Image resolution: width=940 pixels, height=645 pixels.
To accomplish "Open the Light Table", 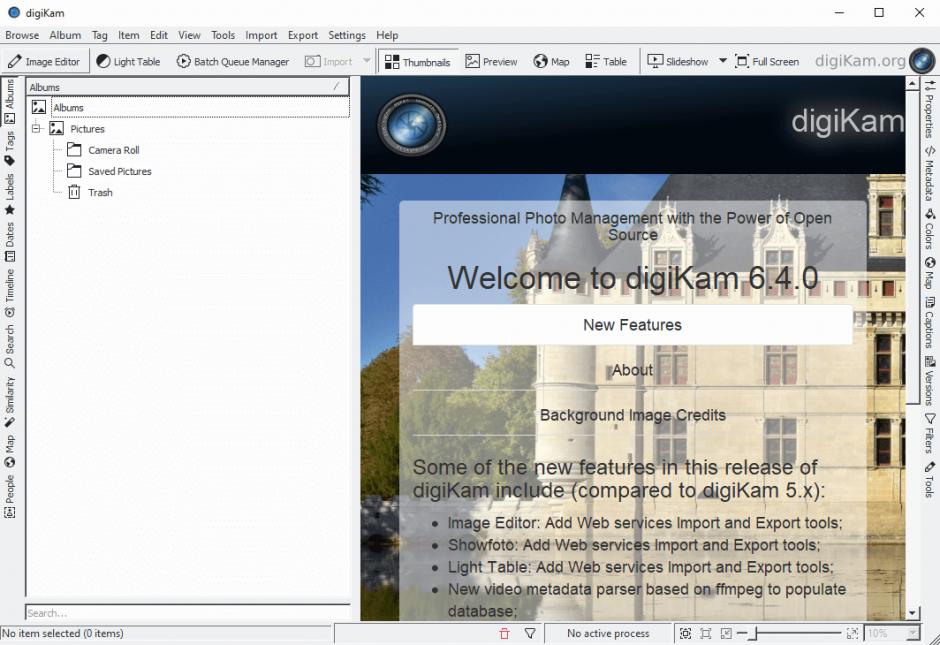I will click(128, 62).
